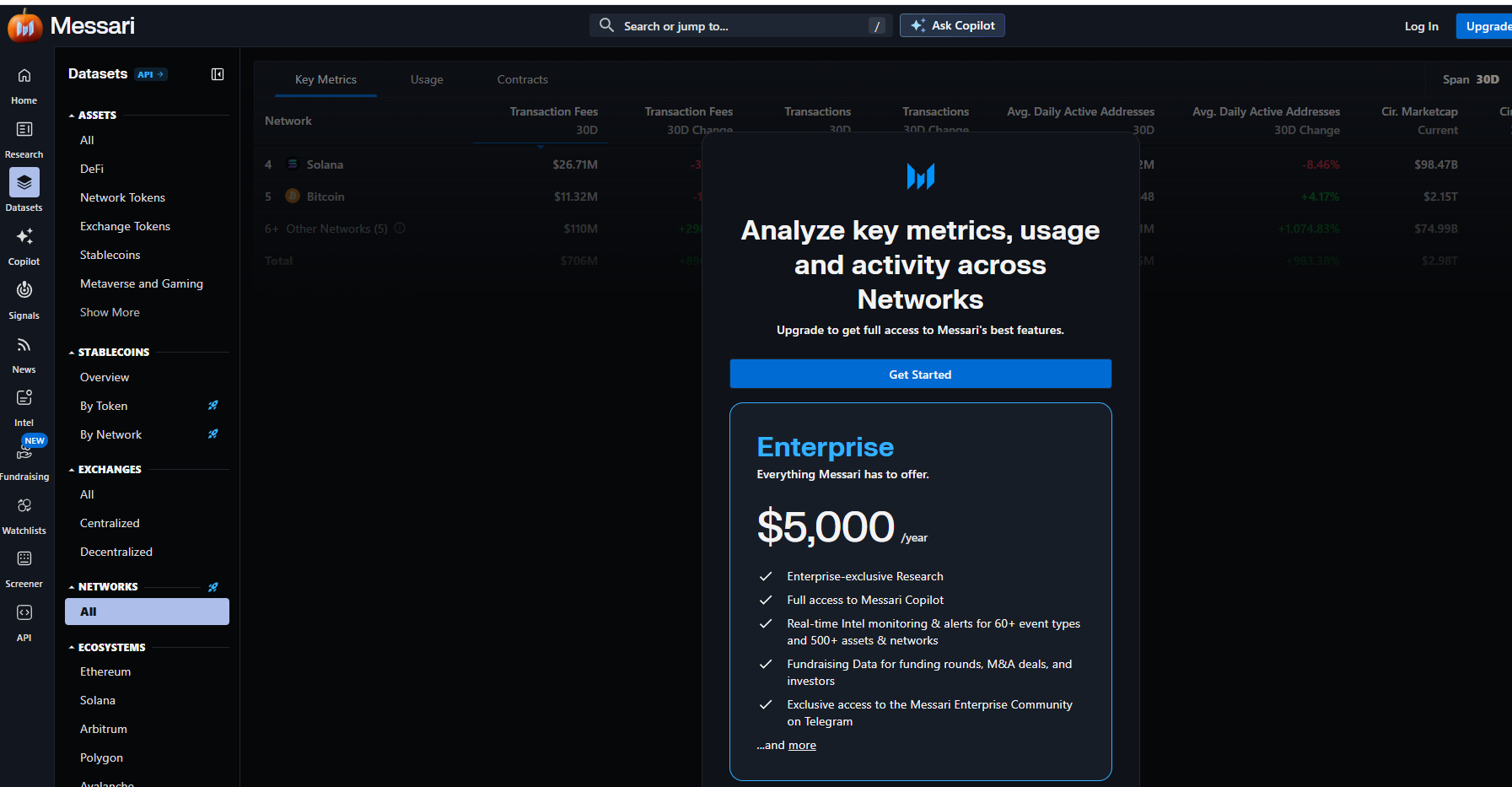Switch to the Key Metrics tab
The width and height of the screenshot is (1512, 787).
point(326,79)
